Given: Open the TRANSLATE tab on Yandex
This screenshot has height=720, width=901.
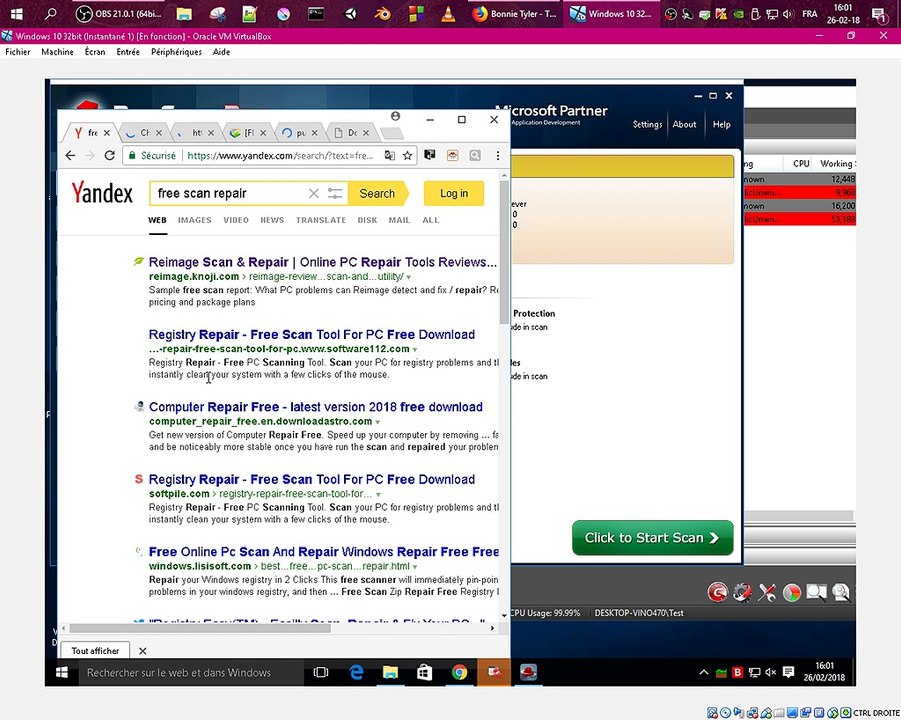Looking at the screenshot, I should 321,220.
